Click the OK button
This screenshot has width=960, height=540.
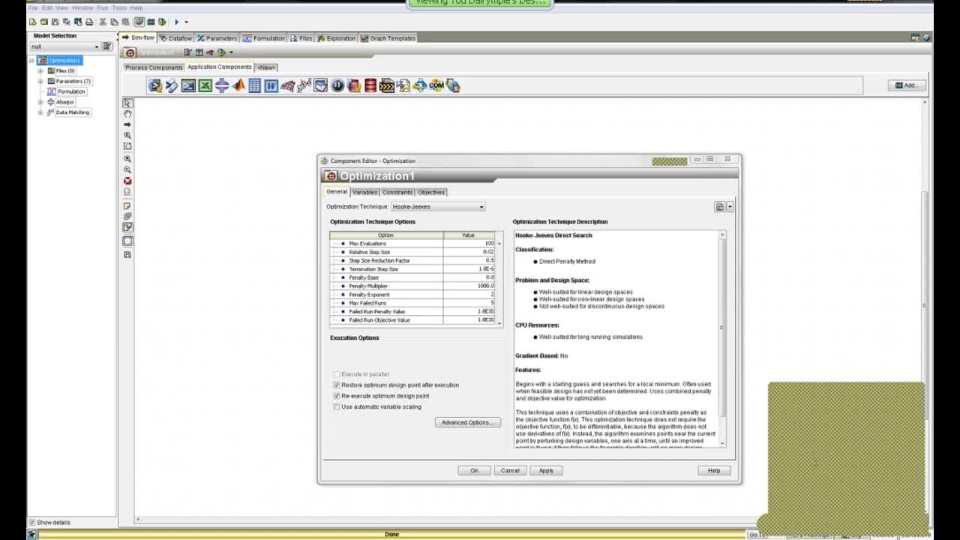click(x=474, y=471)
